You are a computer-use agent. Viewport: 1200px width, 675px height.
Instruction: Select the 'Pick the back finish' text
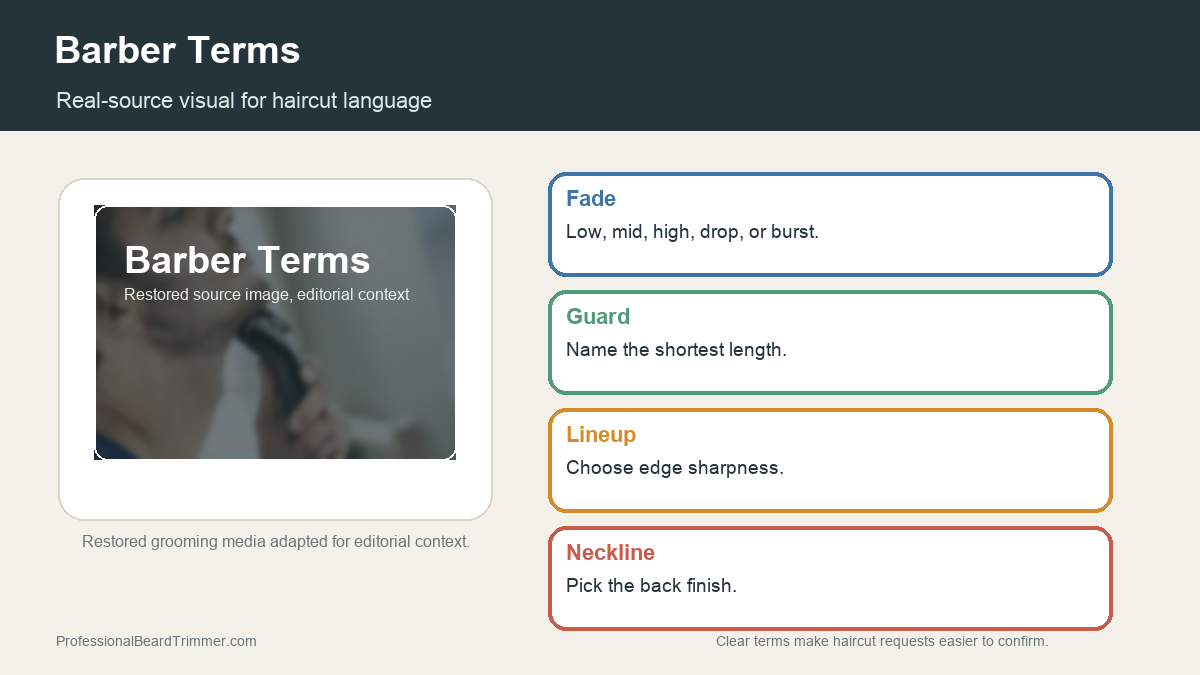point(651,586)
